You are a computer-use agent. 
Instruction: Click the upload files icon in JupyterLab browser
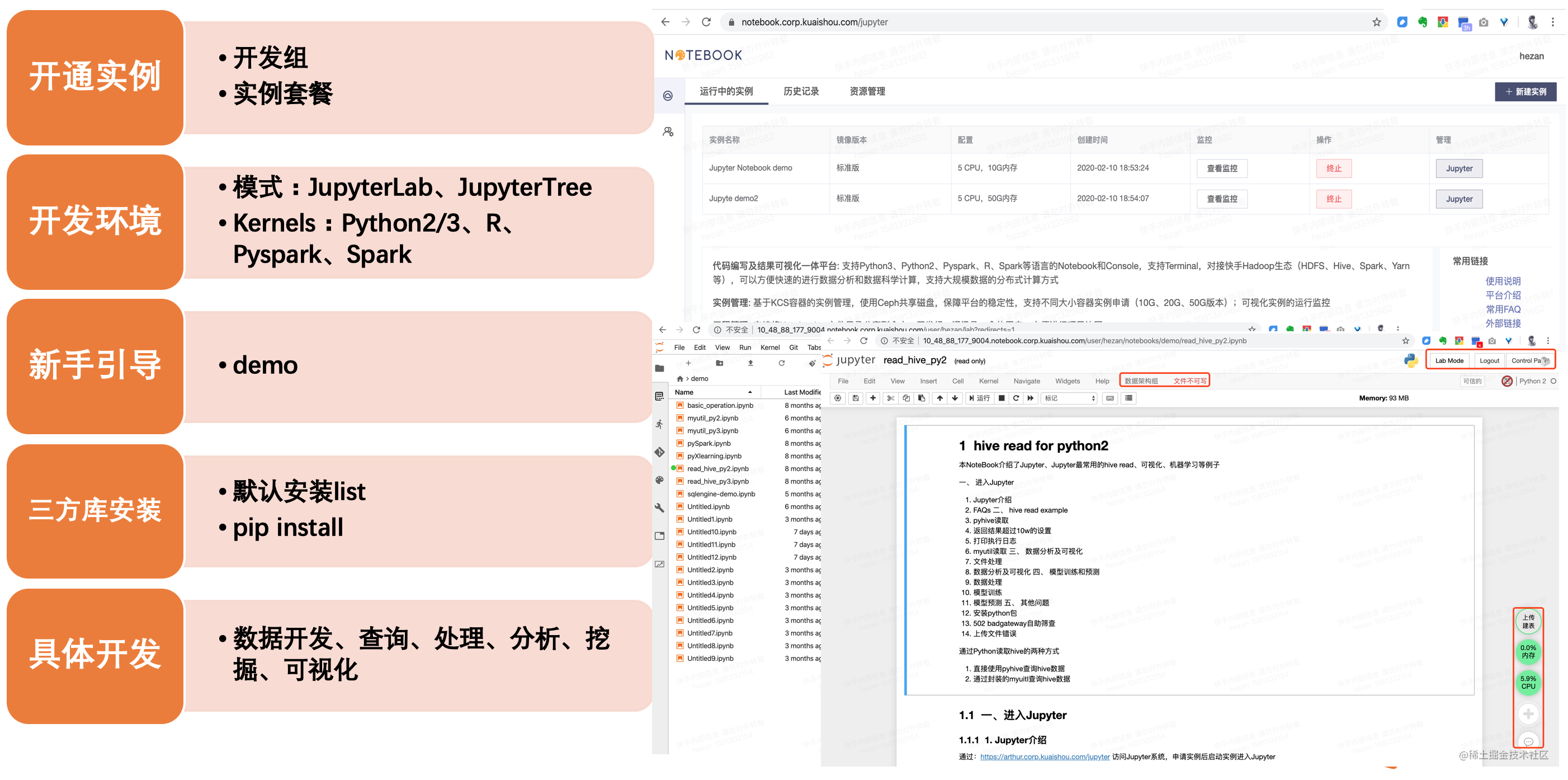coord(750,363)
